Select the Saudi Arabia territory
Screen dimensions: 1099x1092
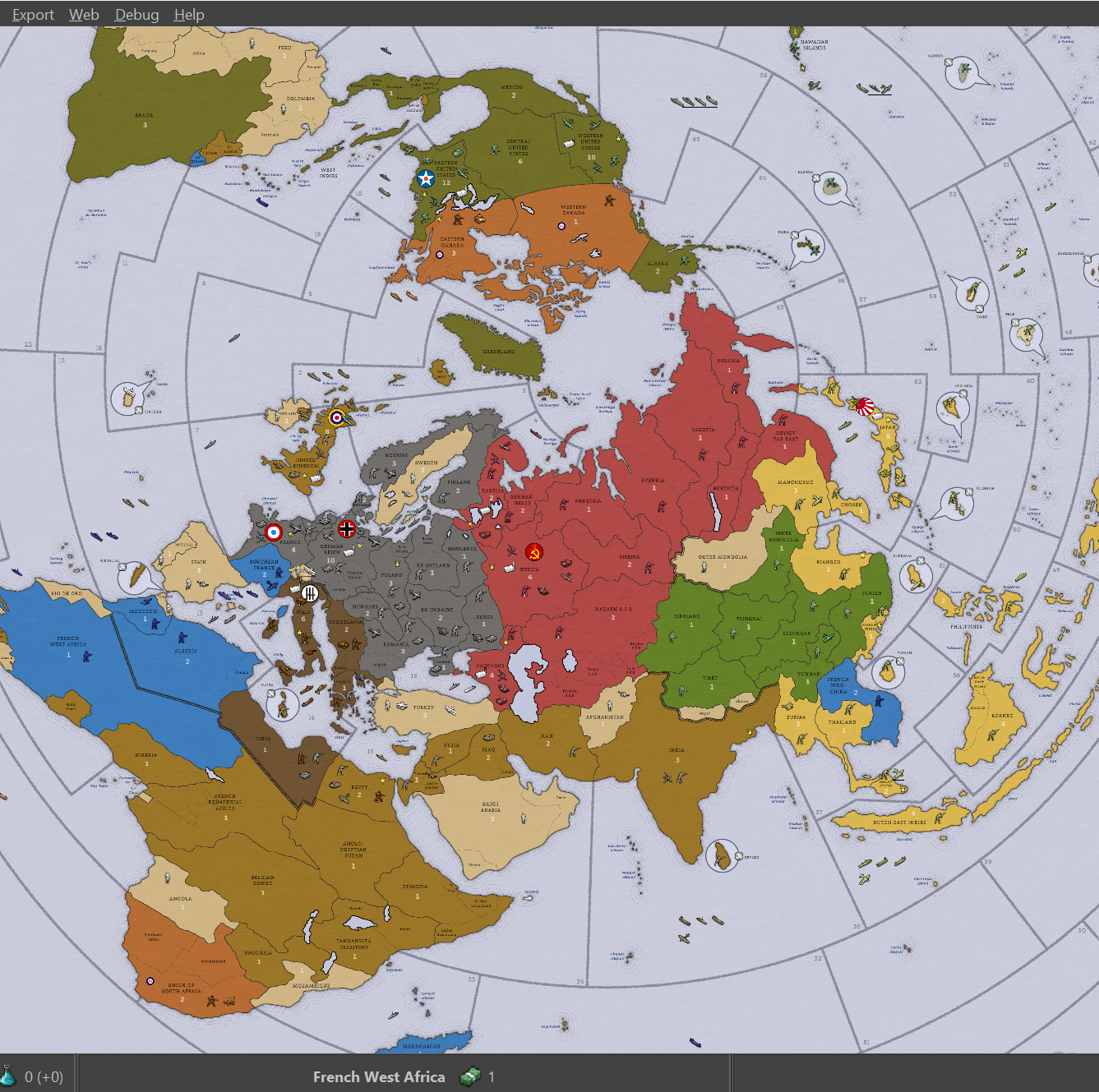[x=491, y=807]
